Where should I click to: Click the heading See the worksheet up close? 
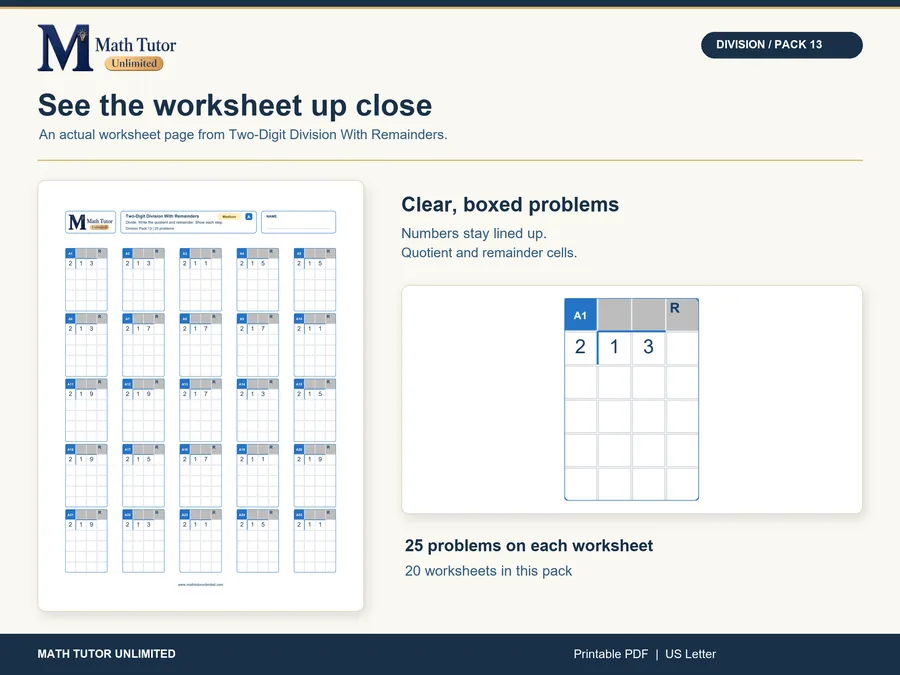pos(235,105)
